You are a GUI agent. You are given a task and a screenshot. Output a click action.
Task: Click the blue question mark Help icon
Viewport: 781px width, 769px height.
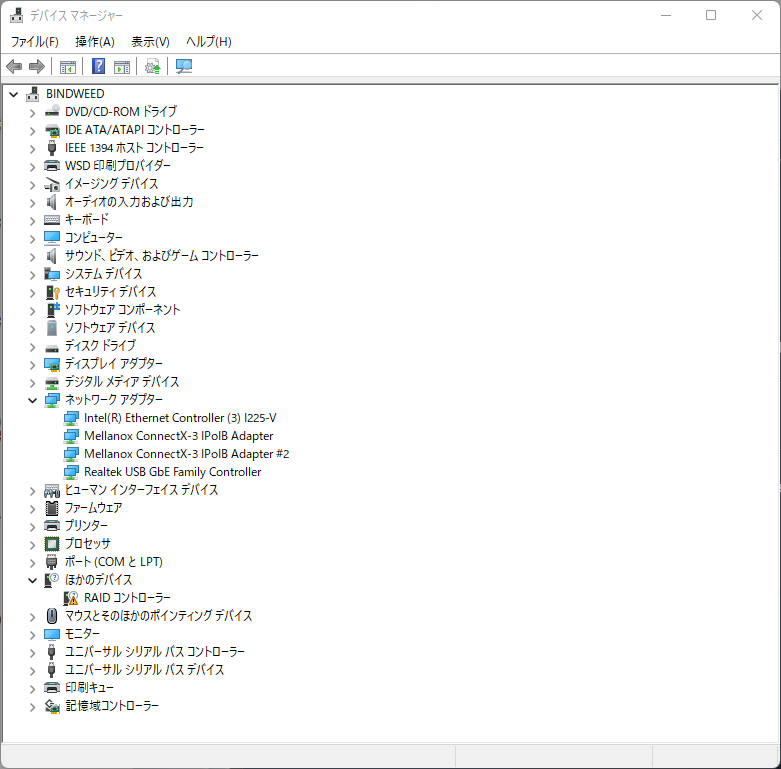99,66
